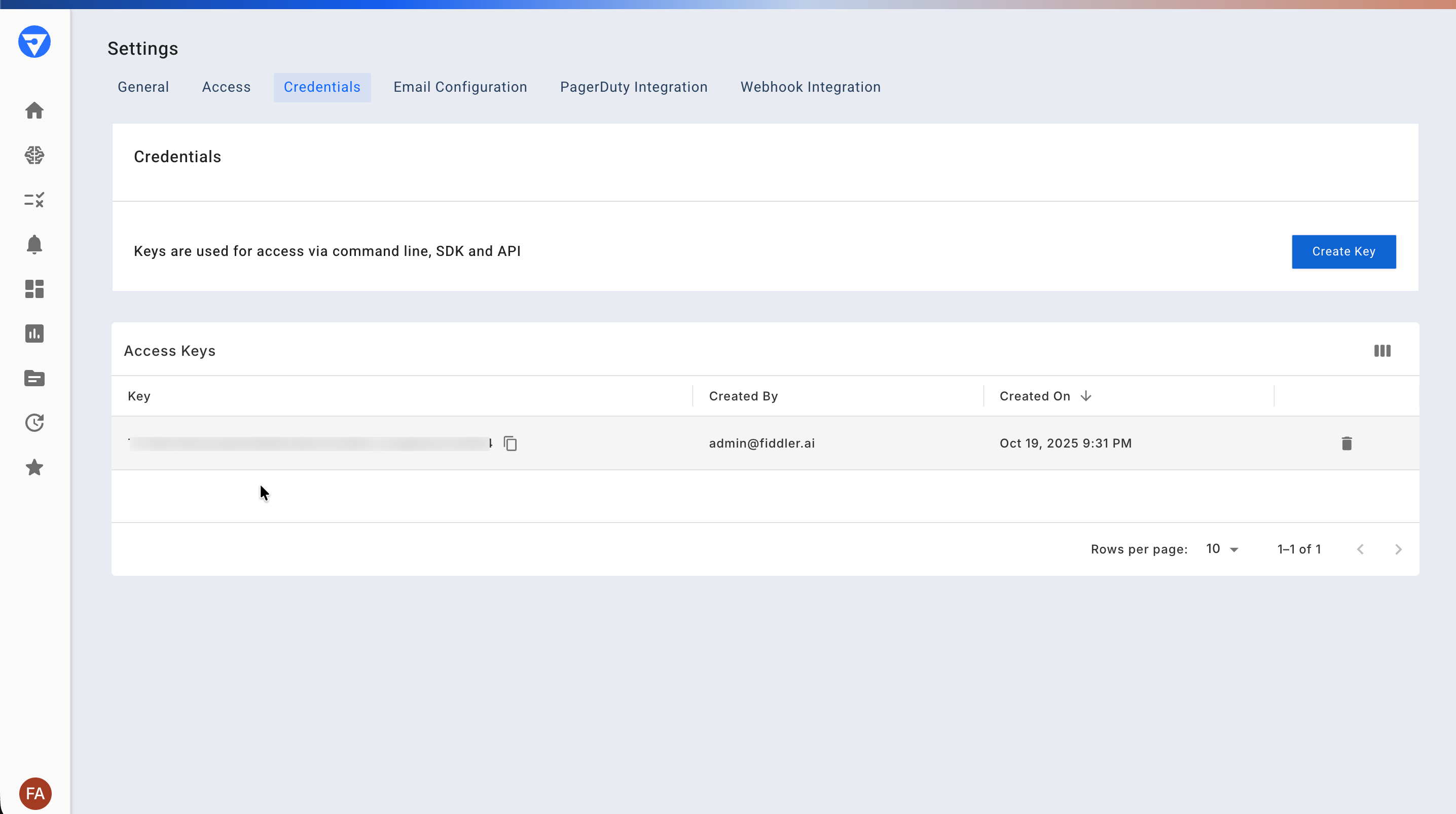This screenshot has height=814, width=1456.
Task: Open the projects folder icon in sidebar
Action: click(34, 378)
